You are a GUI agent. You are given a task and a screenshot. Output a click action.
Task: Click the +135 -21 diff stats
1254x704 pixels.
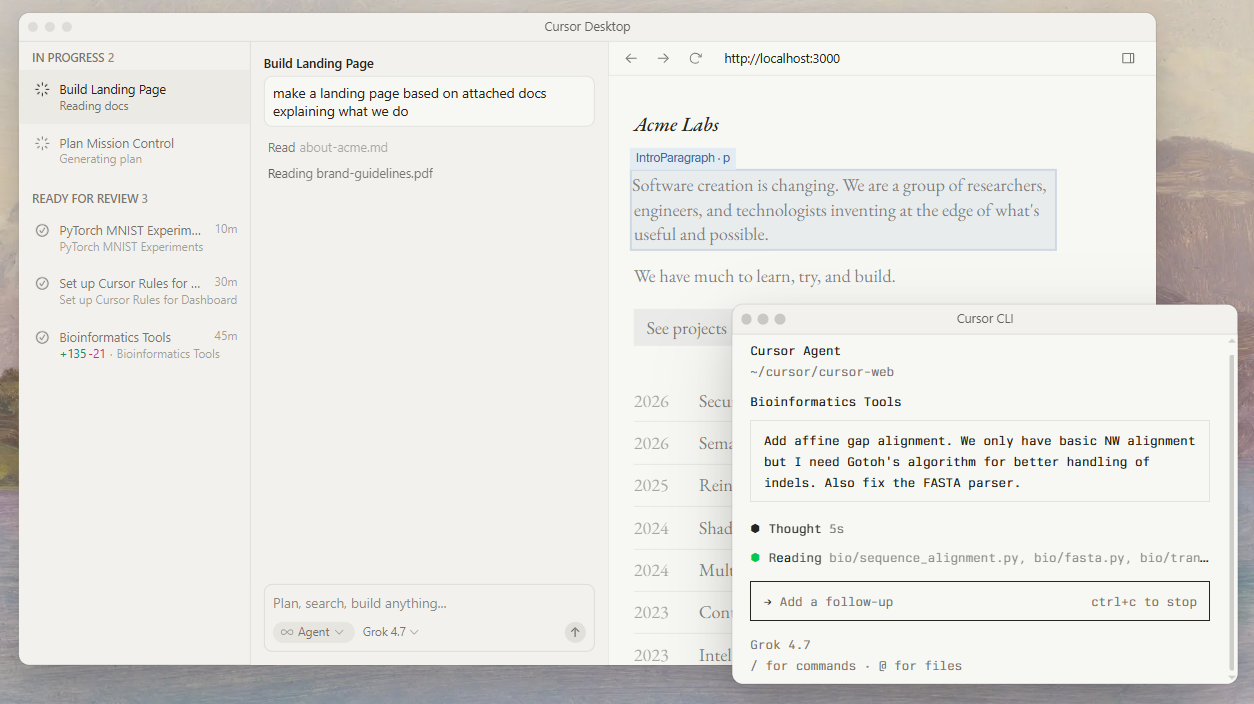[82, 354]
